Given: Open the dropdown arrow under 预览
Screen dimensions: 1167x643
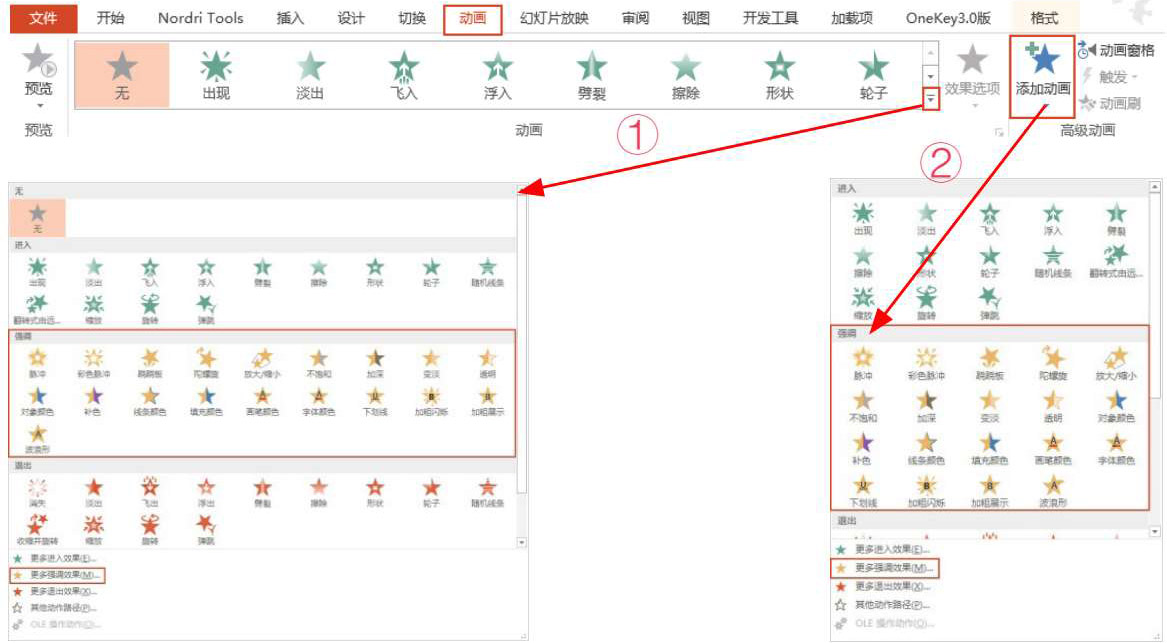Looking at the screenshot, I should click(39, 106).
